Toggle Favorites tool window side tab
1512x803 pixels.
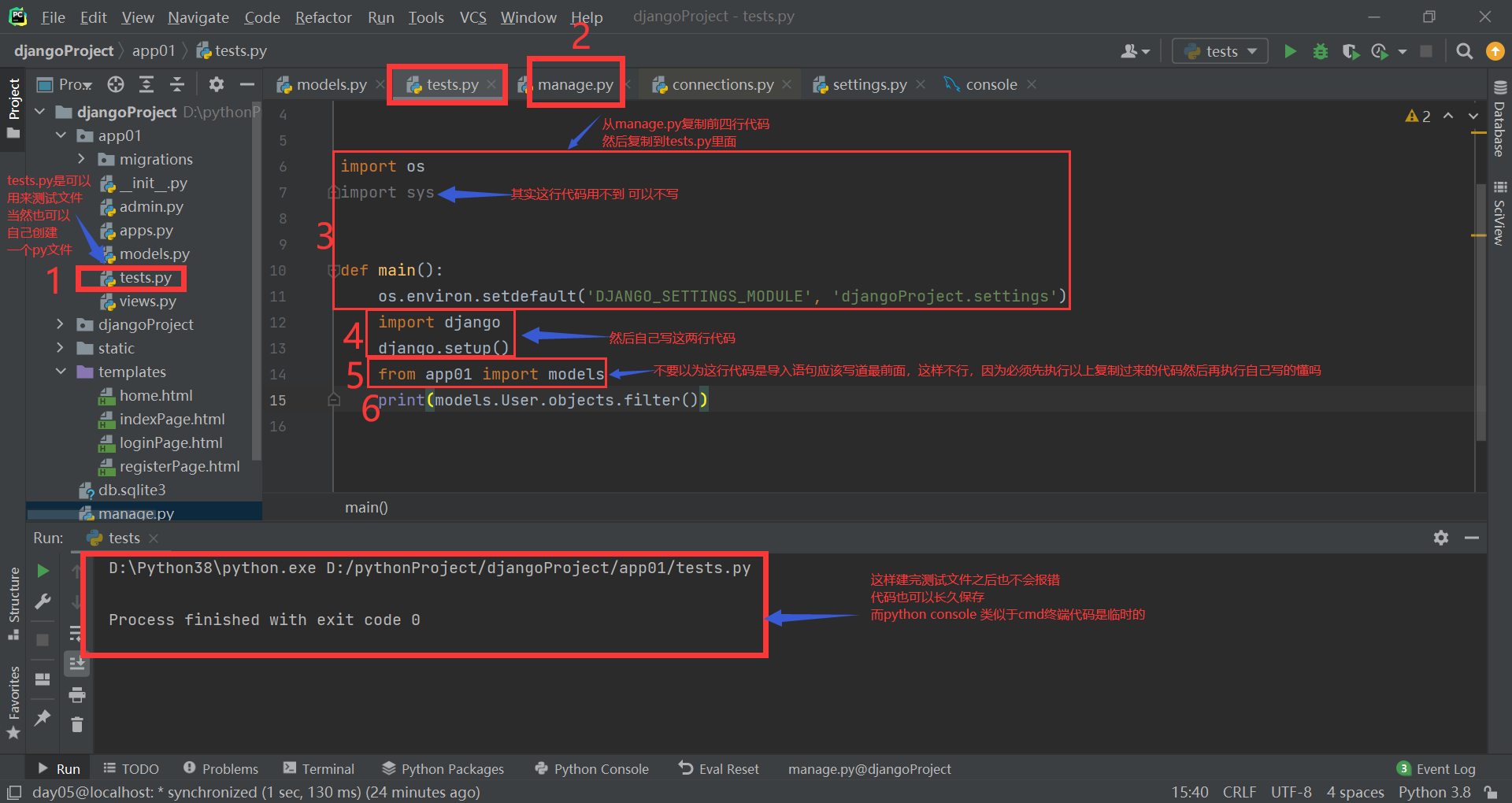[x=13, y=702]
